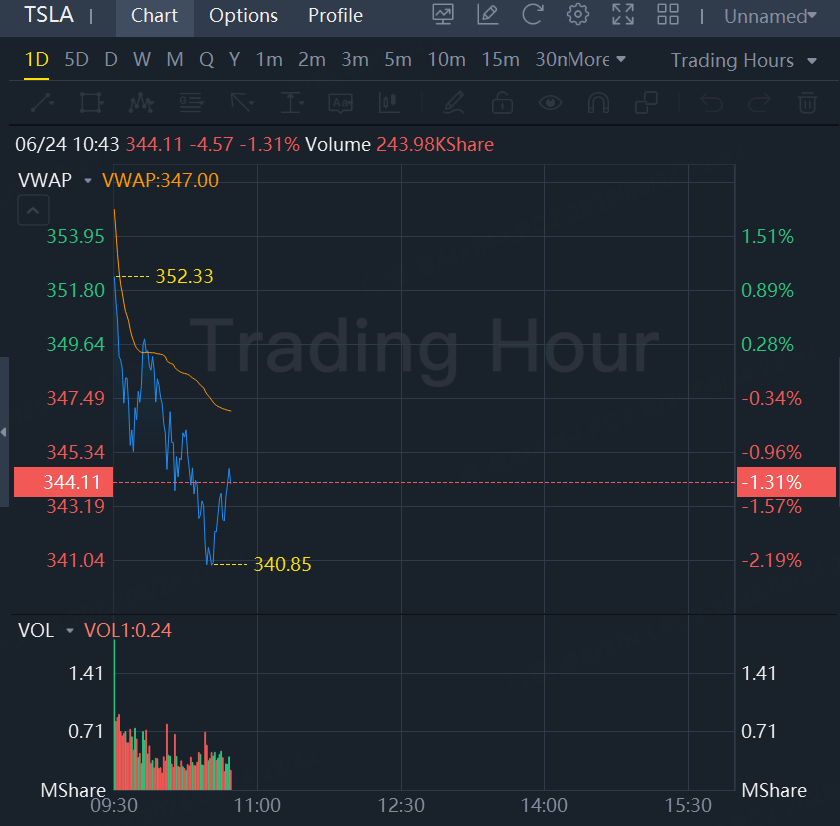Screen dimensions: 840x826
Task: Click the TSLA ticker symbol
Action: point(49,14)
